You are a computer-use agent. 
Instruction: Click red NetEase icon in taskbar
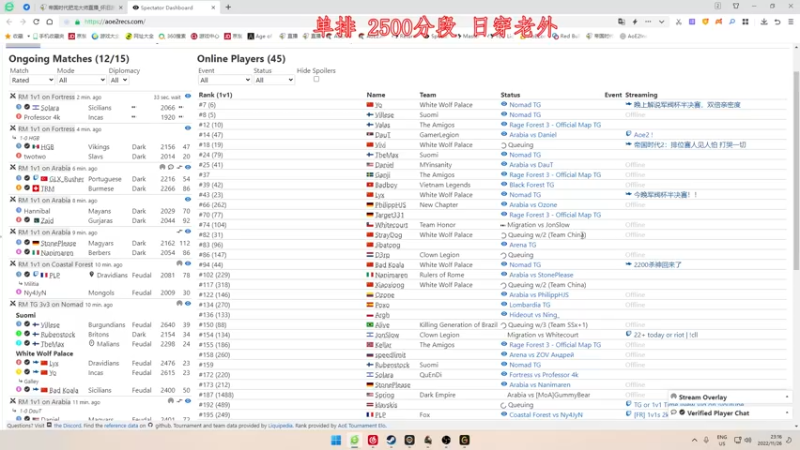372,440
